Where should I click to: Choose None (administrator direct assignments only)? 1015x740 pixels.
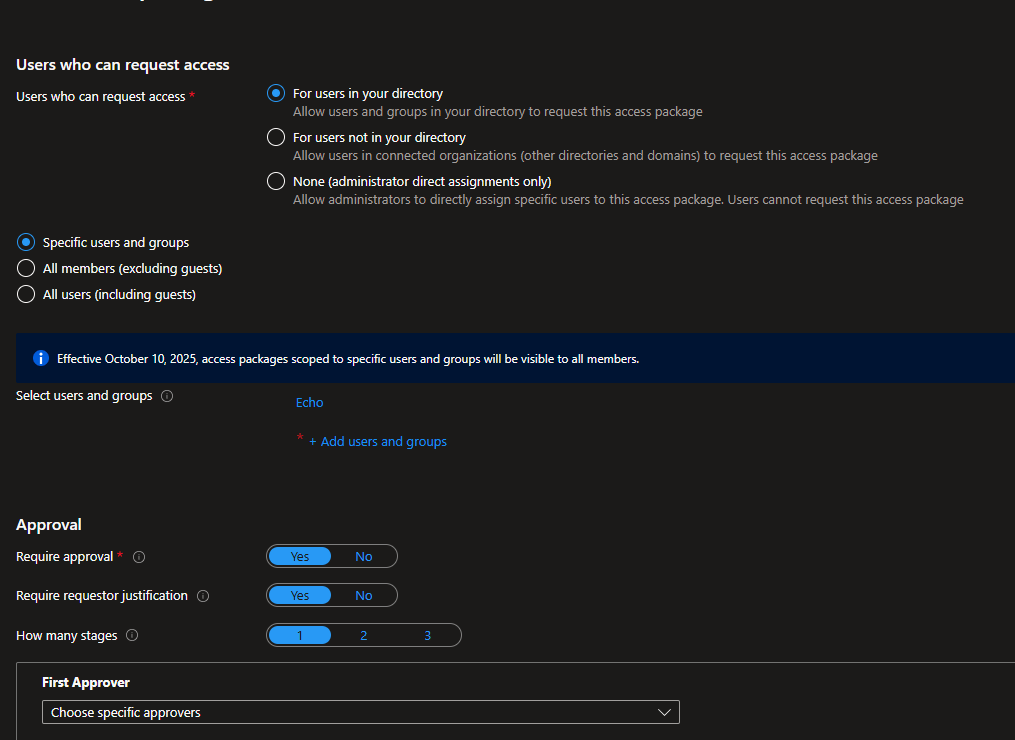[x=276, y=181]
